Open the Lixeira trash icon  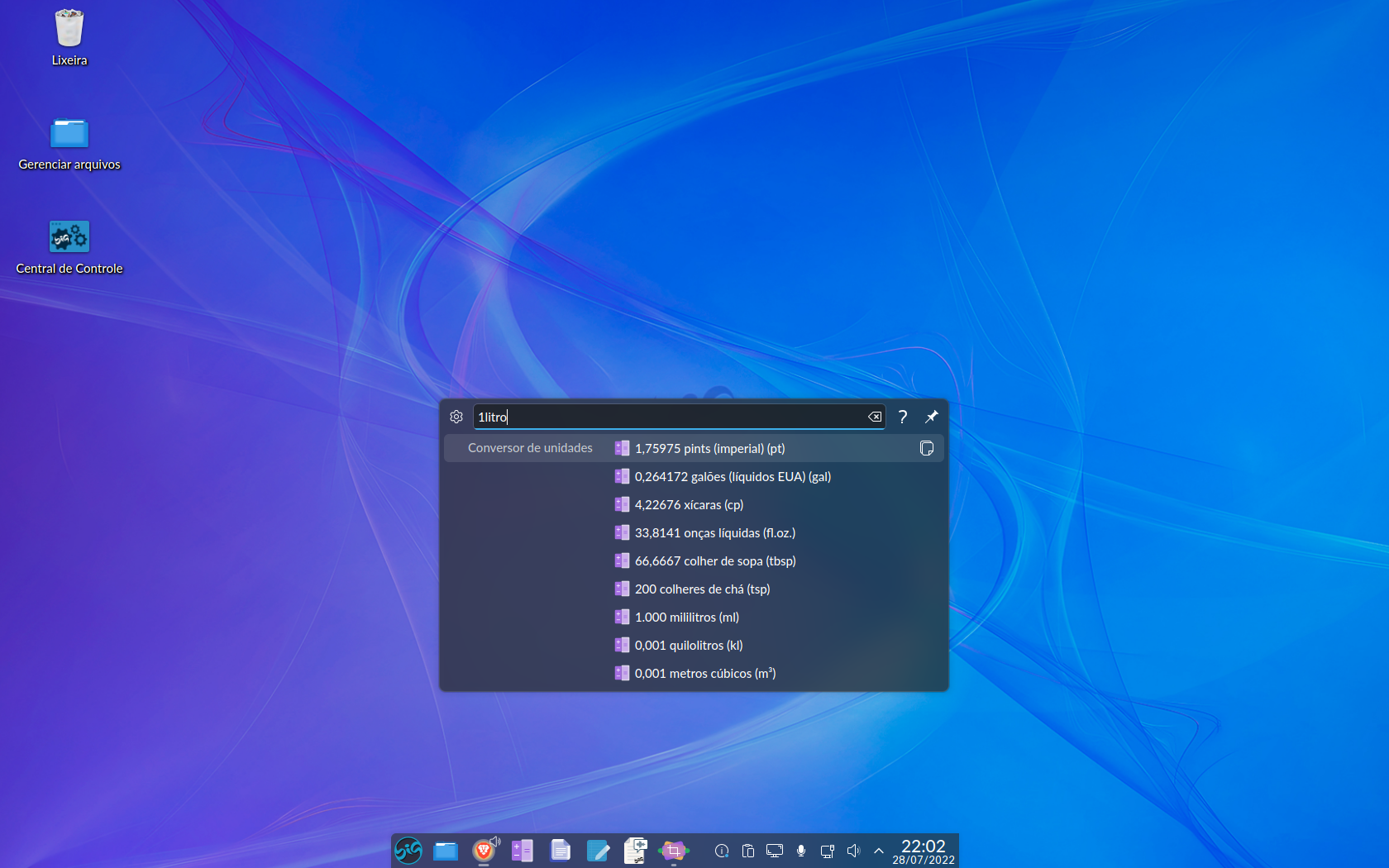point(69,37)
